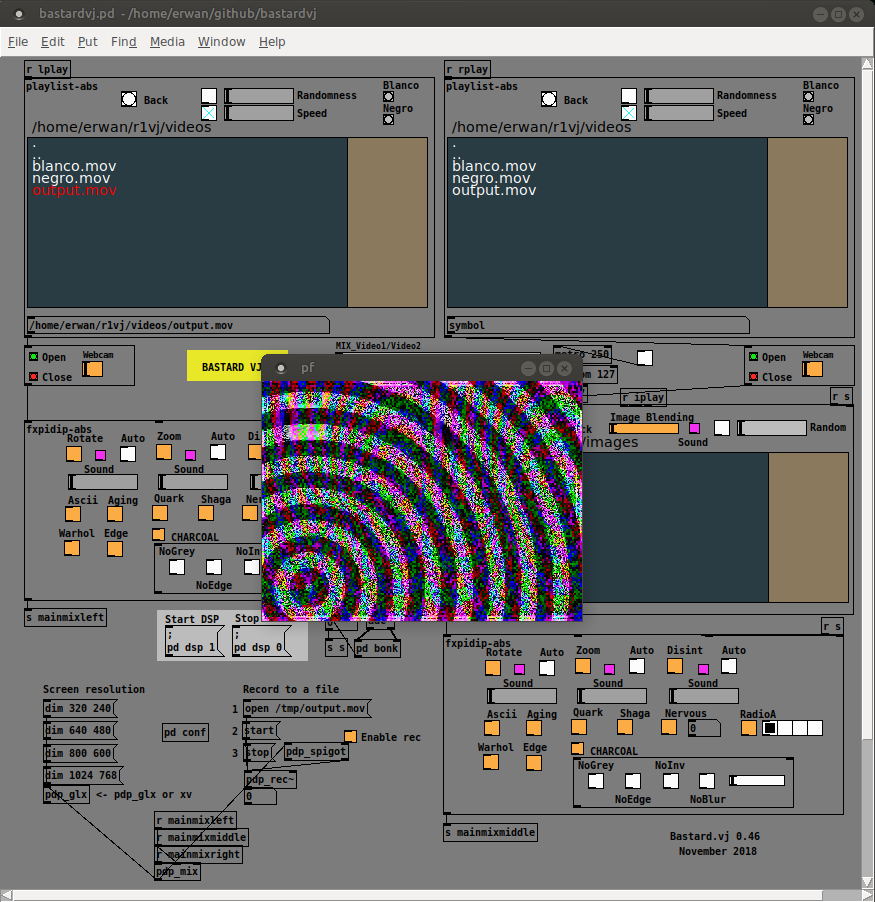875x902 pixels.
Task: Open the Find menu
Action: pos(123,41)
